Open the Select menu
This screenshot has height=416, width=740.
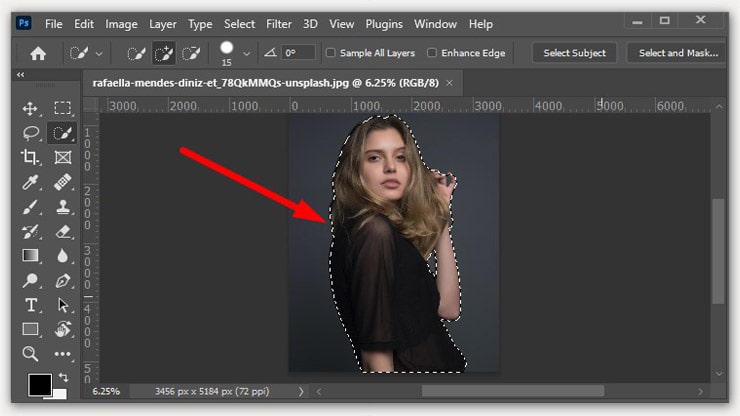(240, 23)
